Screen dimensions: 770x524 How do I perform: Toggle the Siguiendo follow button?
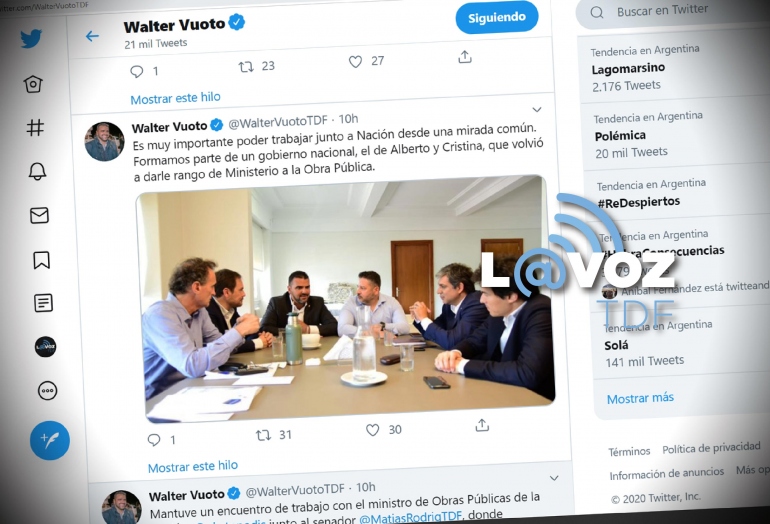(x=496, y=18)
